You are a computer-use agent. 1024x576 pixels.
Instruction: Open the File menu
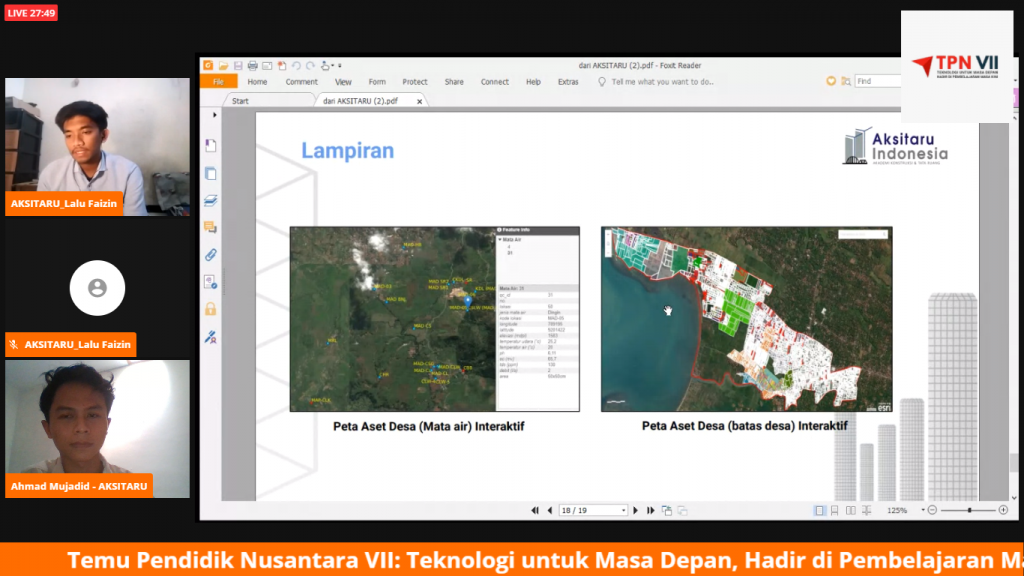tap(218, 82)
